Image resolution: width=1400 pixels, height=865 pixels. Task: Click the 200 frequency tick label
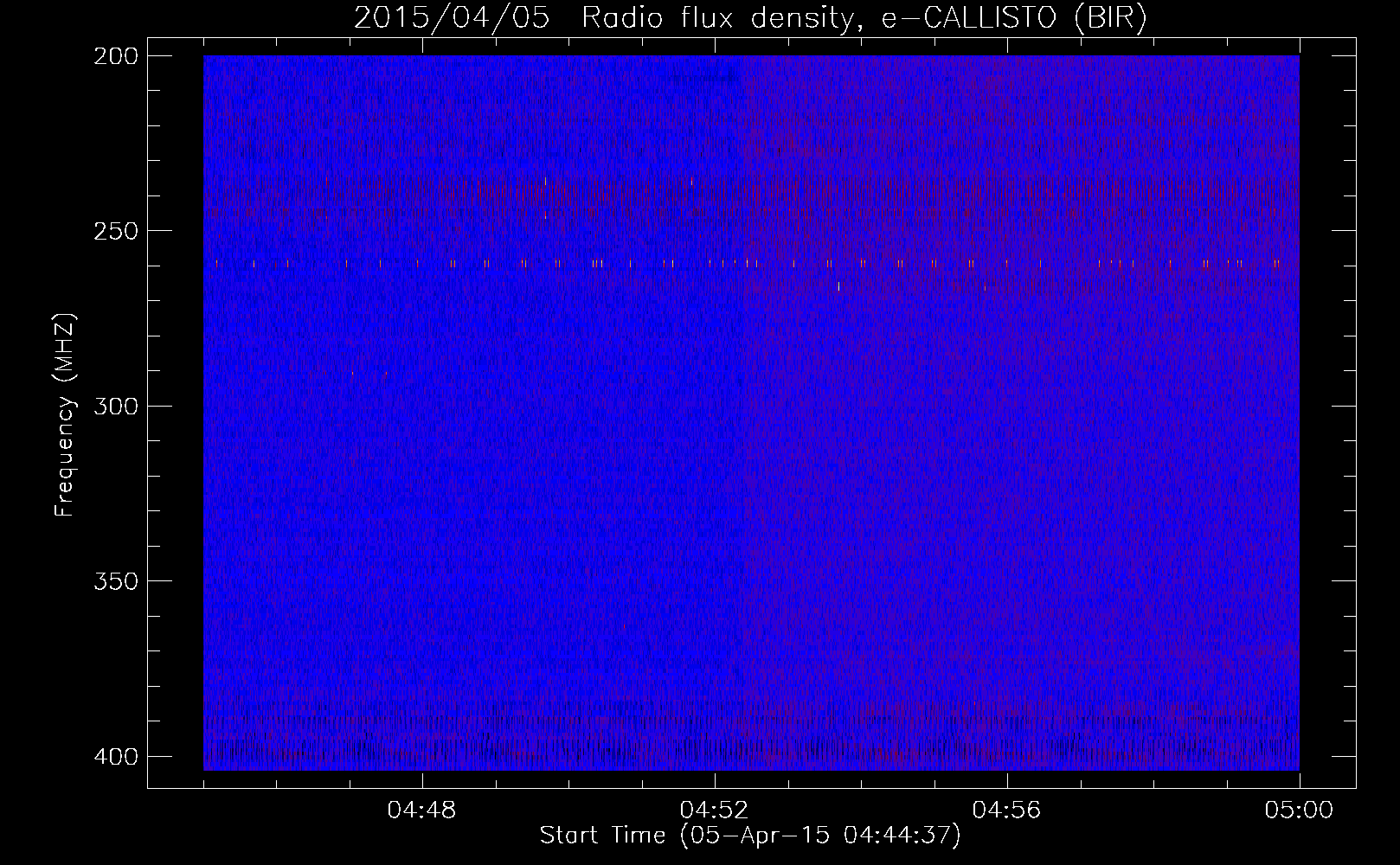pyautogui.click(x=115, y=56)
